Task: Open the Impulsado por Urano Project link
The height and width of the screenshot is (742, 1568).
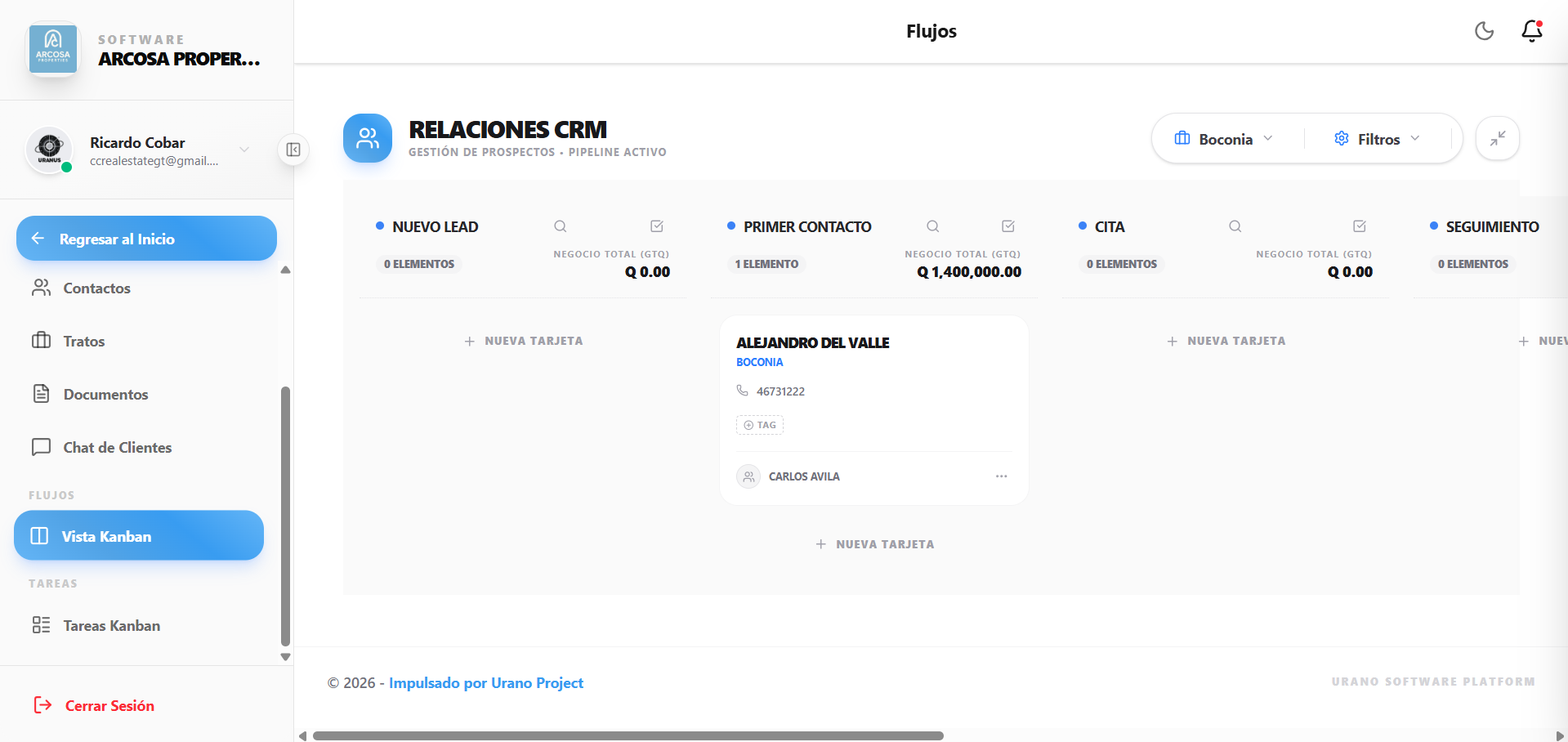Action: [x=487, y=683]
